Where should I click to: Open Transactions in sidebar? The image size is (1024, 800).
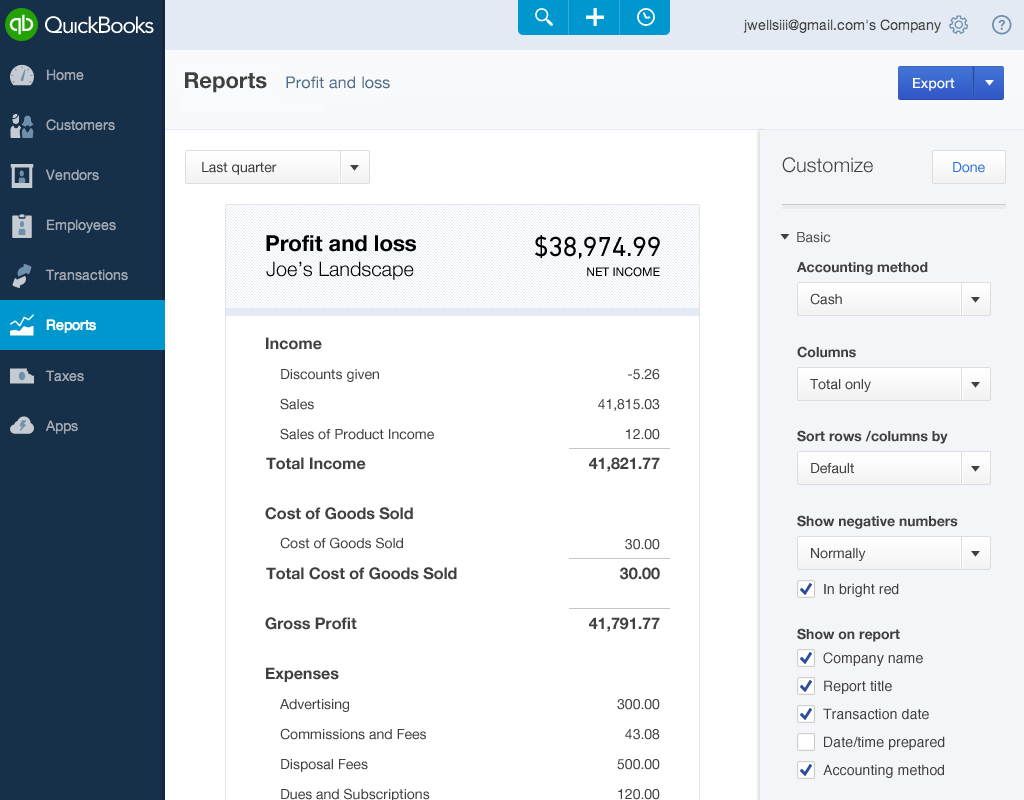[86, 275]
